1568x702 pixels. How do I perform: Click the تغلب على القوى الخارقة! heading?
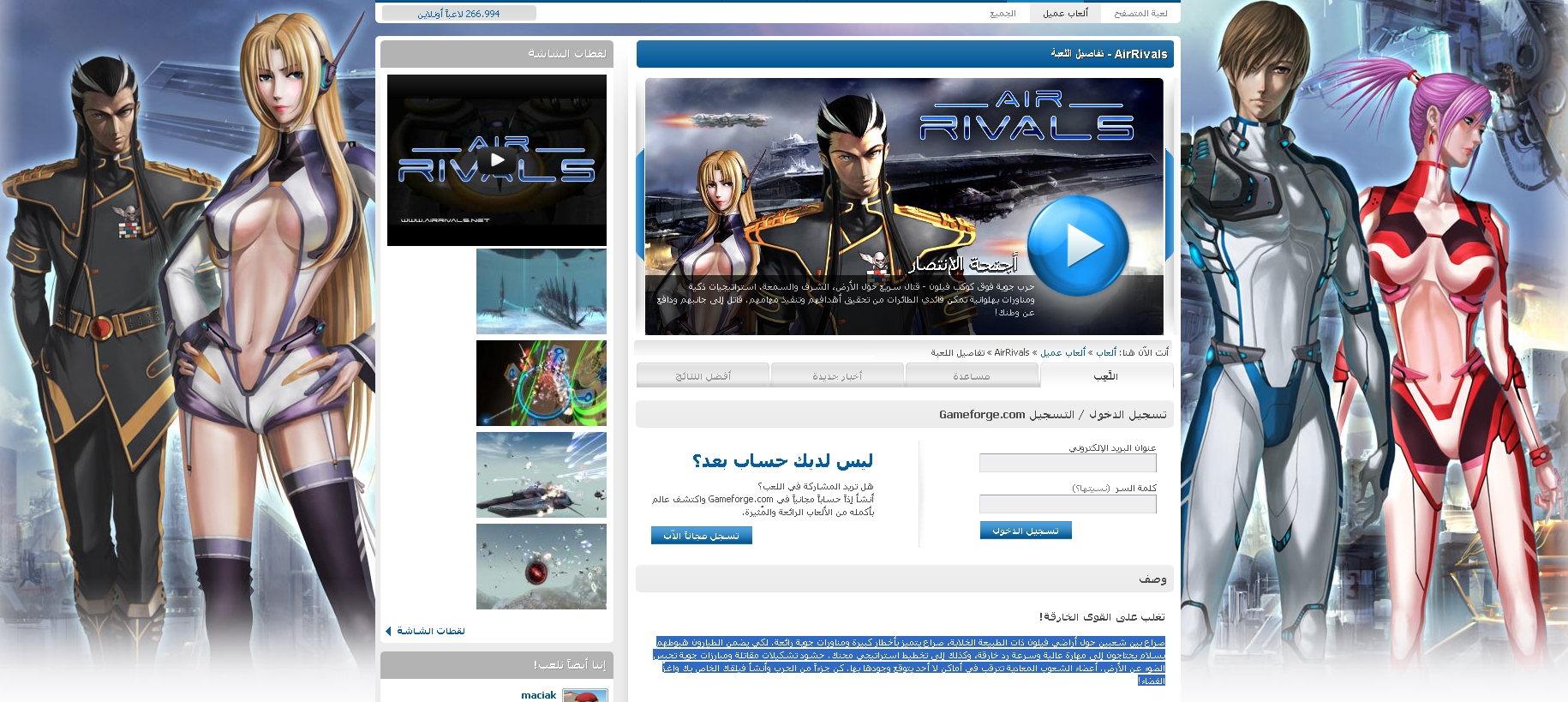tap(1102, 617)
